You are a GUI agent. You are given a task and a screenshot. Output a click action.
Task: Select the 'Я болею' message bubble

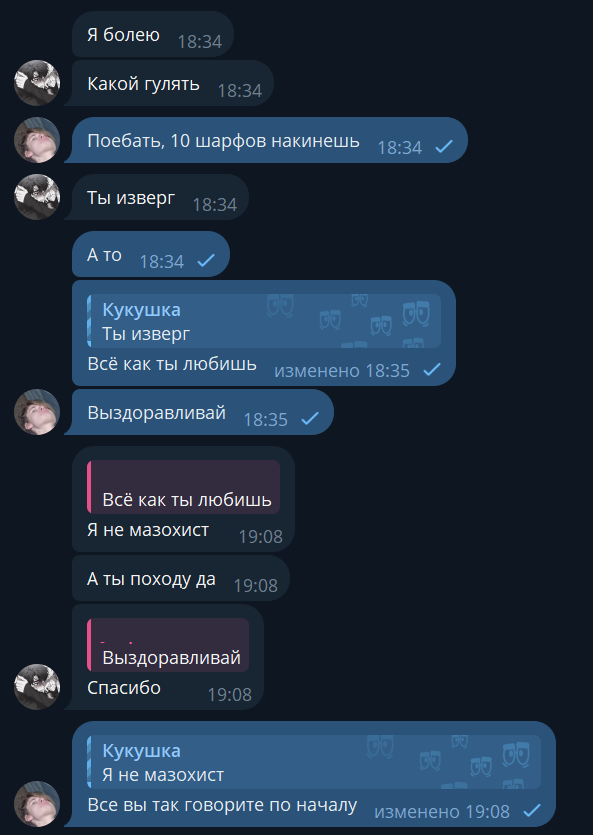153,34
